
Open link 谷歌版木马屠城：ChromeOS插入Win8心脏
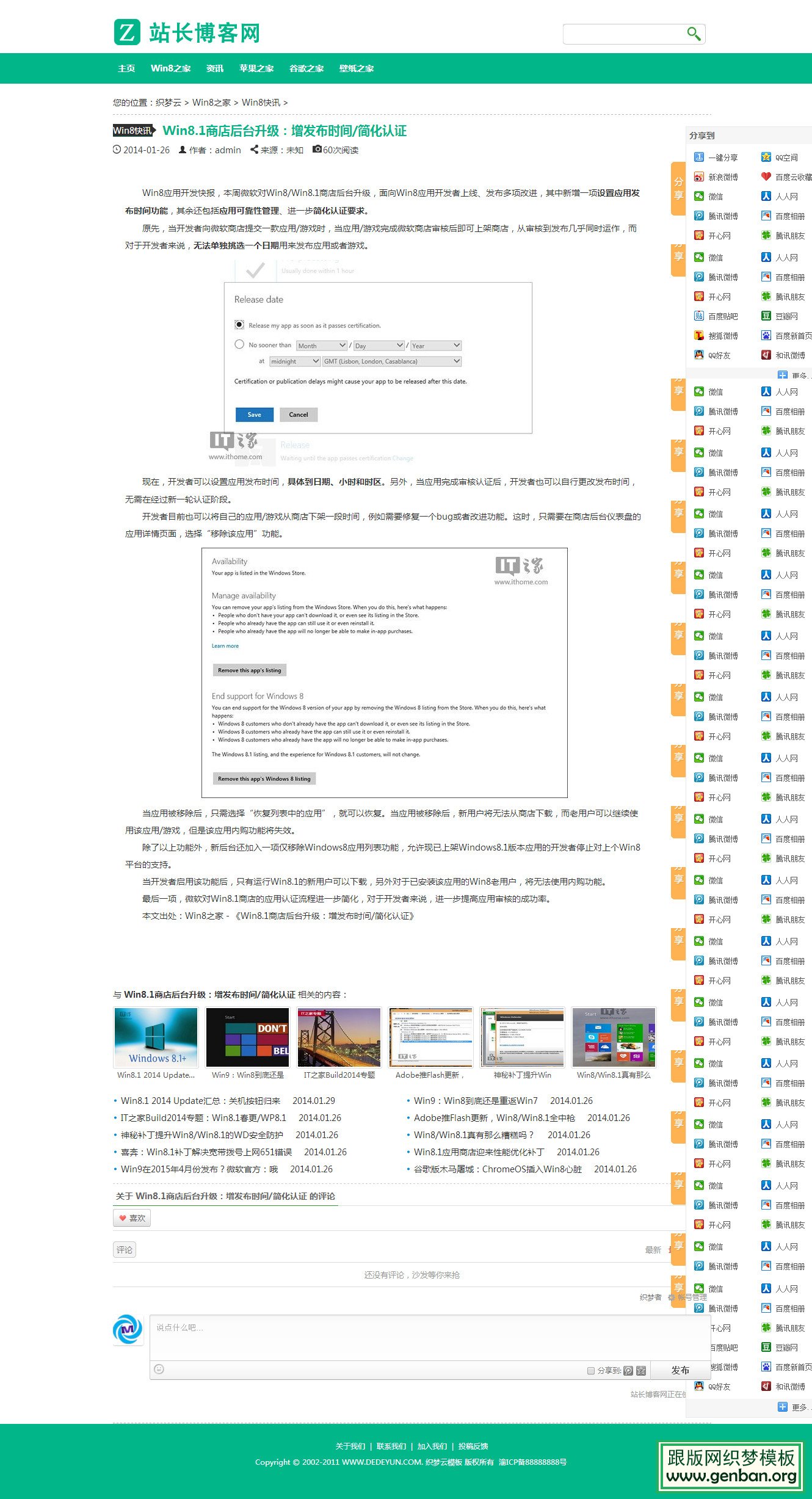[498, 1169]
